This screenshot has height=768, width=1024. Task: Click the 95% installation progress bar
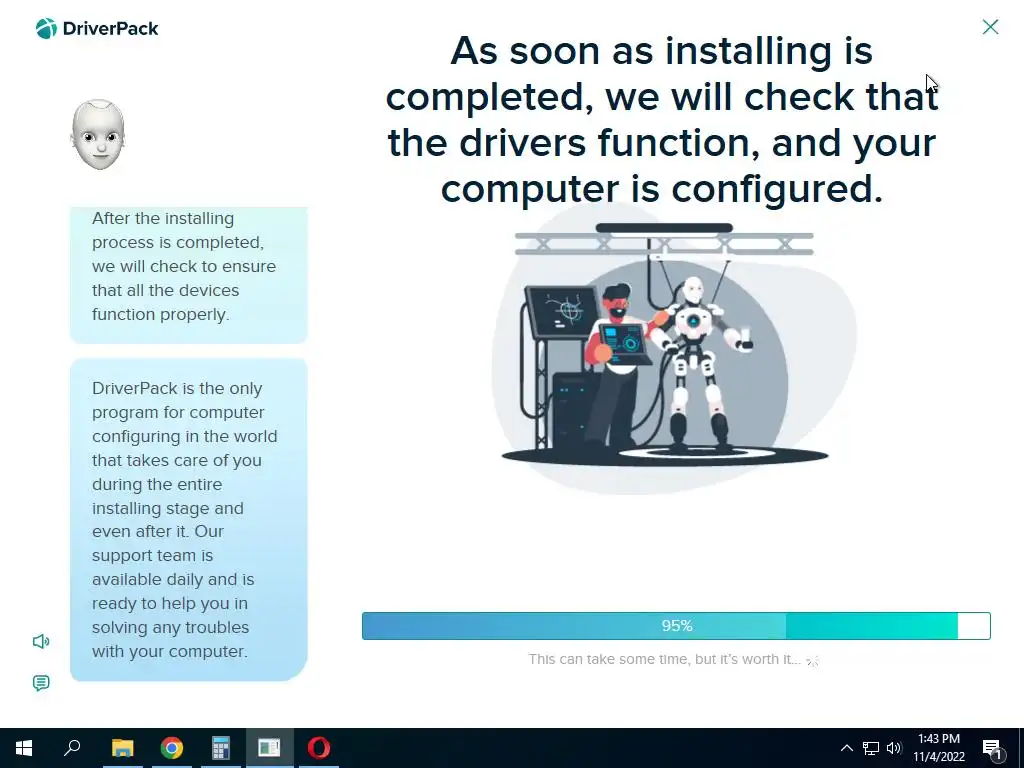point(676,626)
